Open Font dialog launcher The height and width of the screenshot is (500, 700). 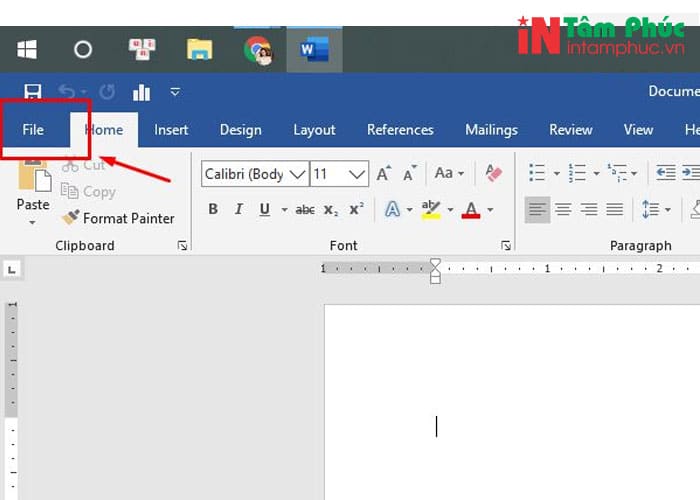tap(506, 246)
